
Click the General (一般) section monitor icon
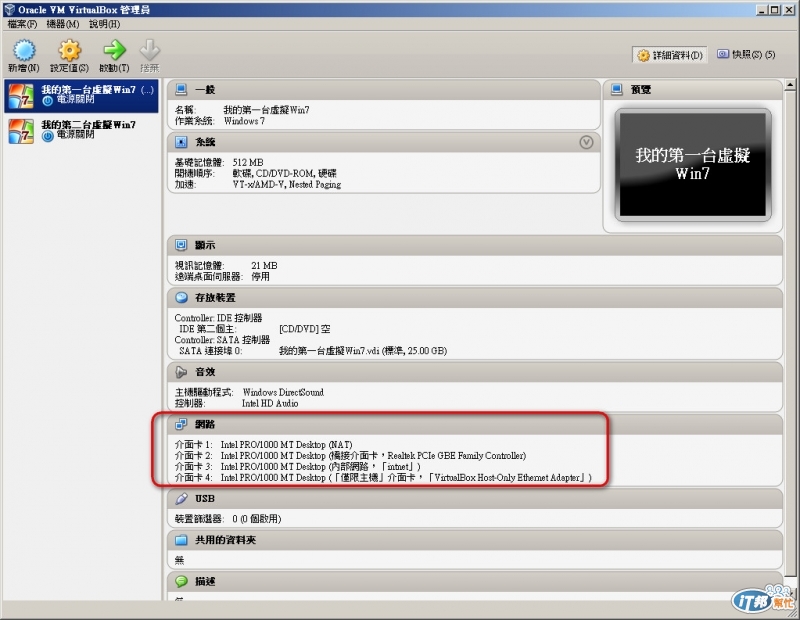[181, 90]
